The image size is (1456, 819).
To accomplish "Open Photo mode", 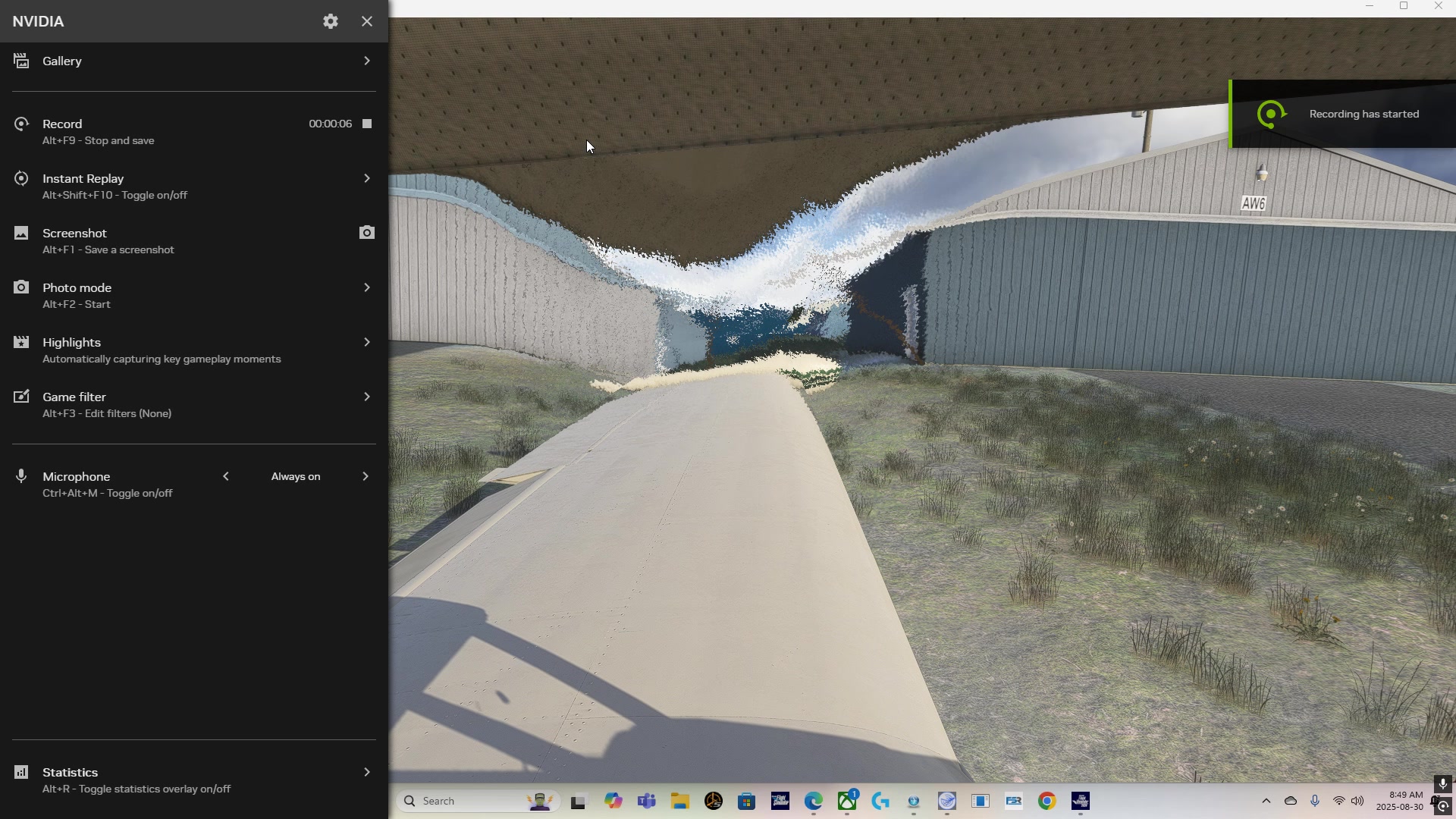I will (x=194, y=295).
